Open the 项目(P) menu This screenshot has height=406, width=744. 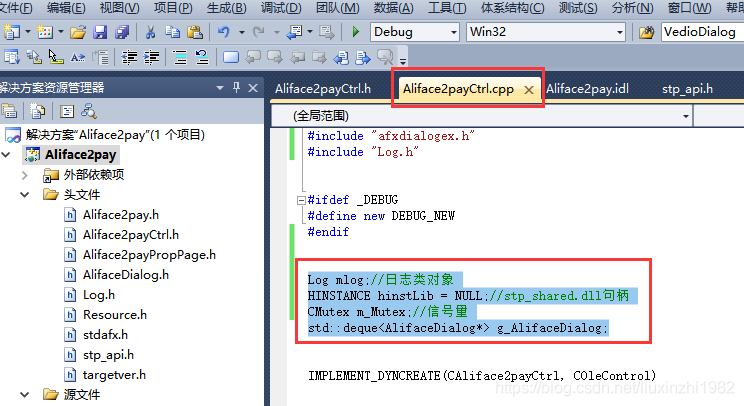click(x=173, y=8)
